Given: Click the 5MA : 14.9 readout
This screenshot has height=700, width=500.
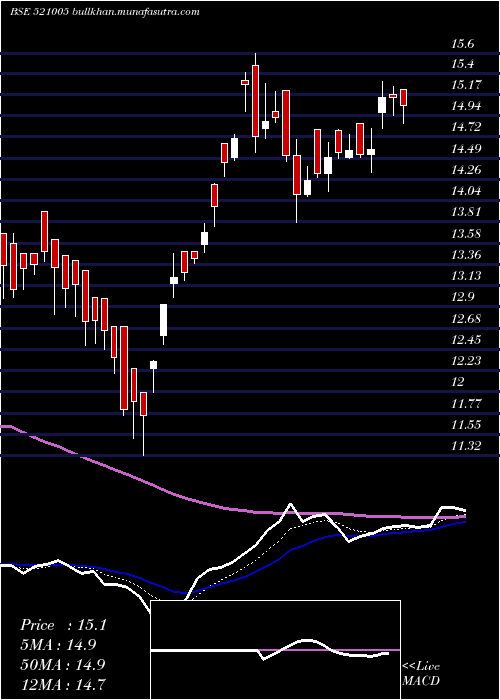Looking at the screenshot, I should click(58, 645).
